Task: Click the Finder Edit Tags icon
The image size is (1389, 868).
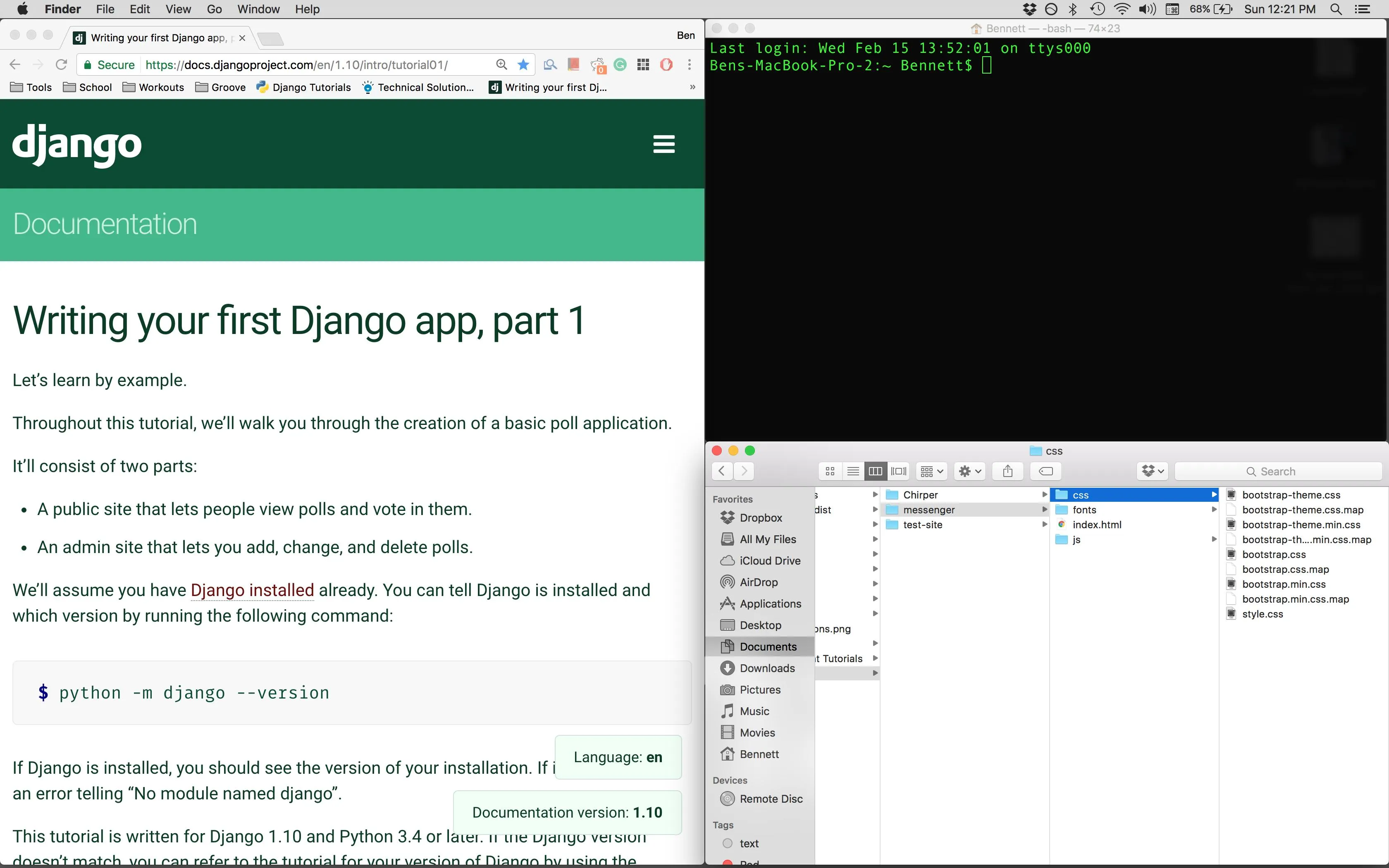Action: tap(1046, 471)
